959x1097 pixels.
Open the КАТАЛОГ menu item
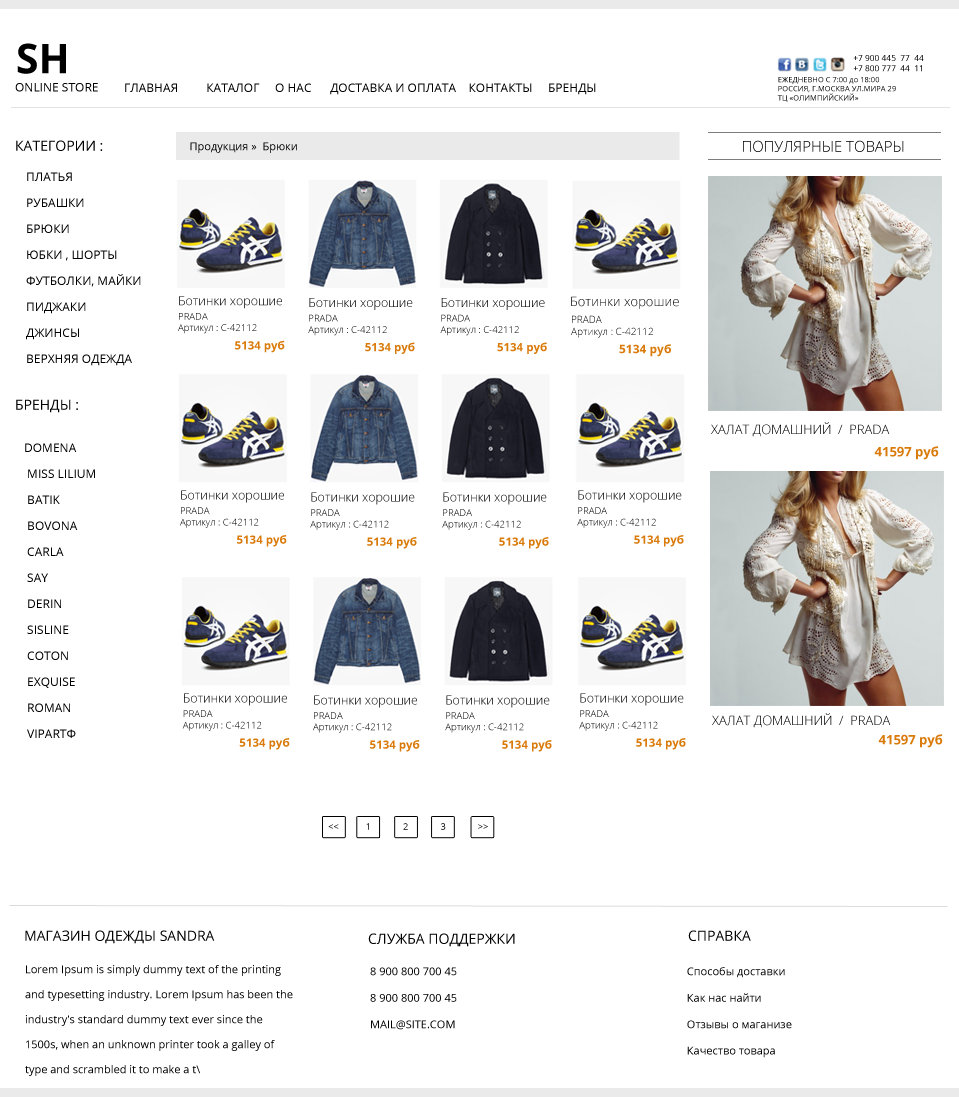(232, 88)
